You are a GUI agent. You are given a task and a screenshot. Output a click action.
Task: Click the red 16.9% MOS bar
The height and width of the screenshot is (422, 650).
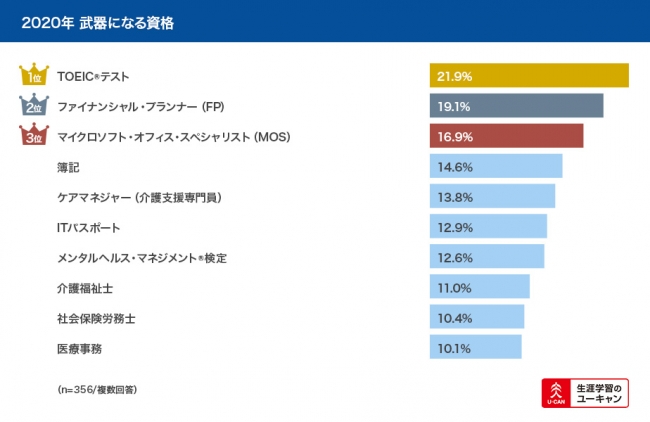pyautogui.click(x=506, y=136)
